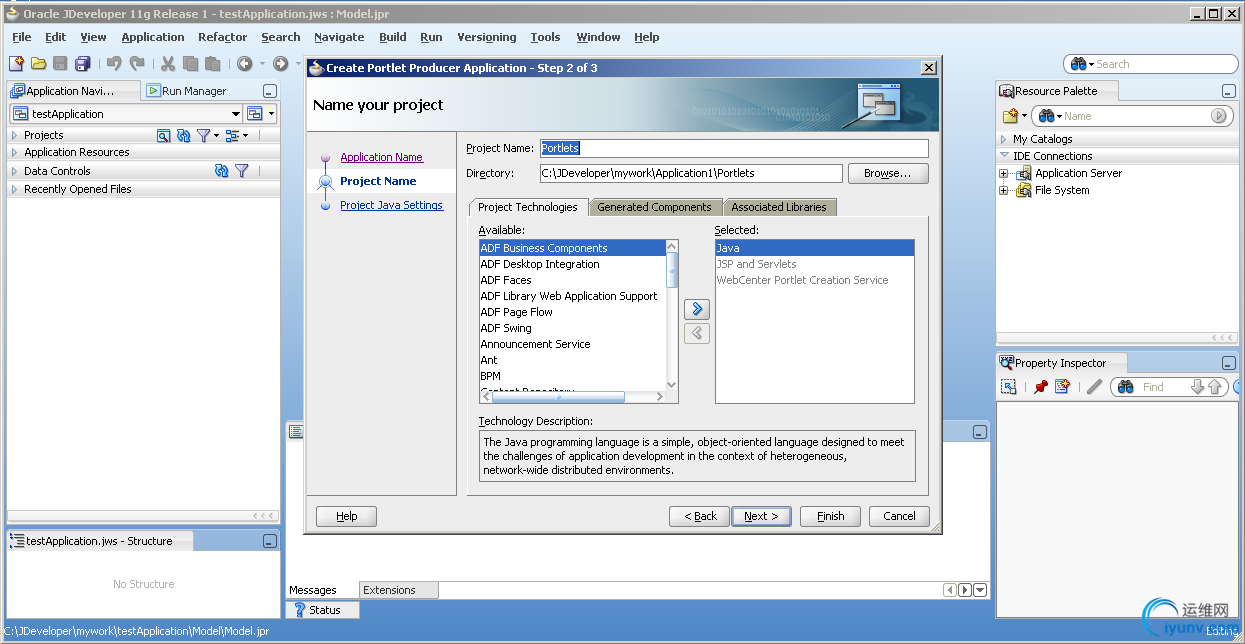Click the Projects search/properties icon
Screen dimensions: 1245x644
point(164,135)
